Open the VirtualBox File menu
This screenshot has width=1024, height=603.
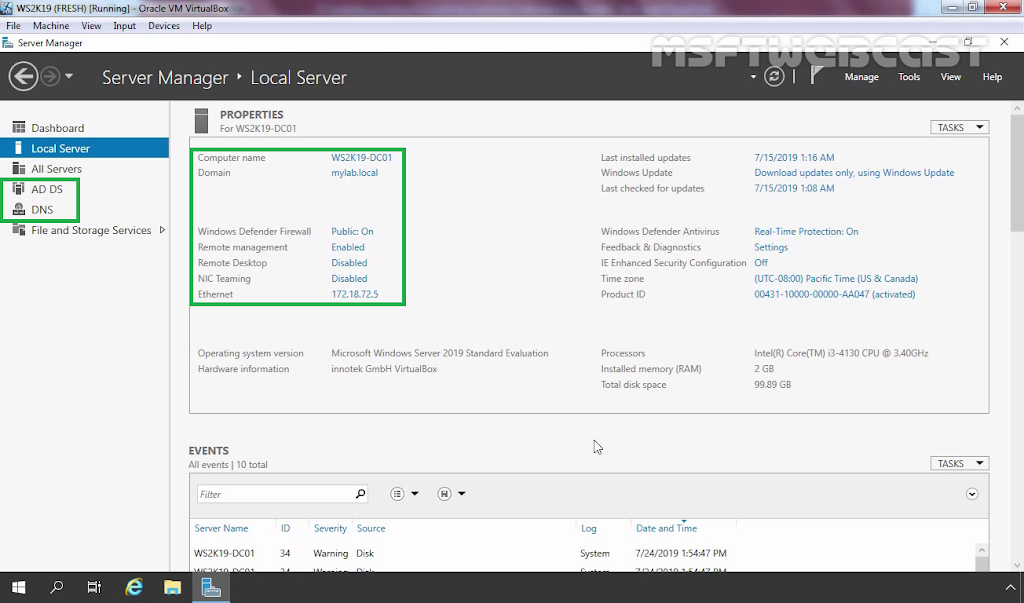(x=13, y=25)
